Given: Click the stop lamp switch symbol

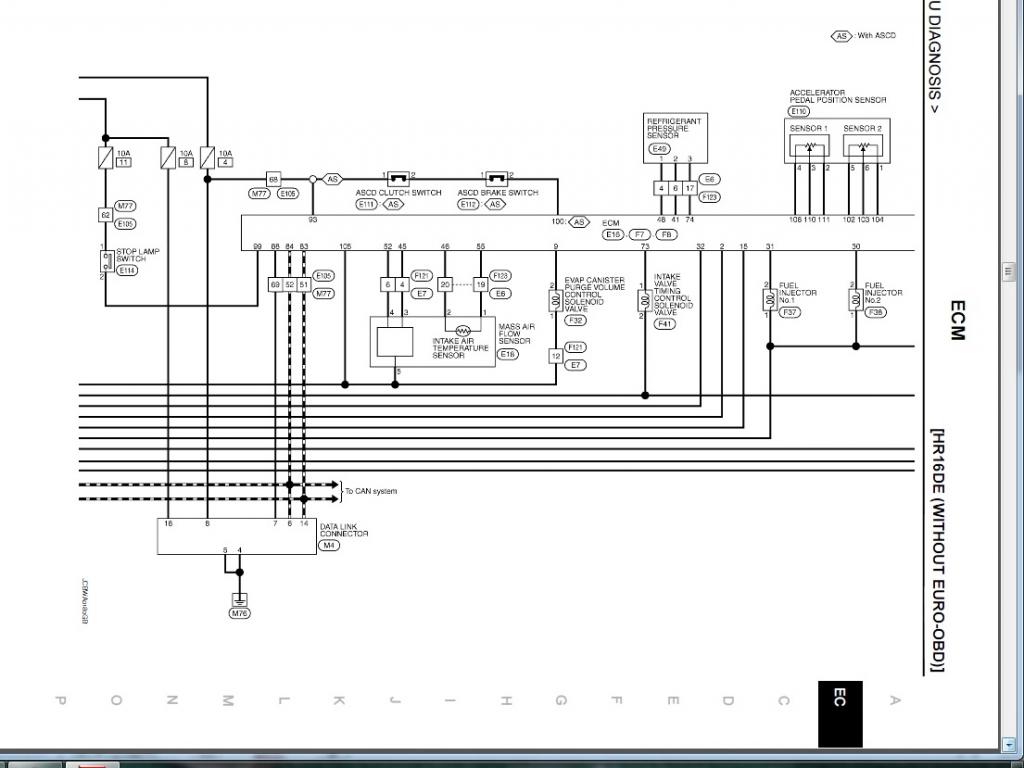Looking at the screenshot, I should point(105,262).
